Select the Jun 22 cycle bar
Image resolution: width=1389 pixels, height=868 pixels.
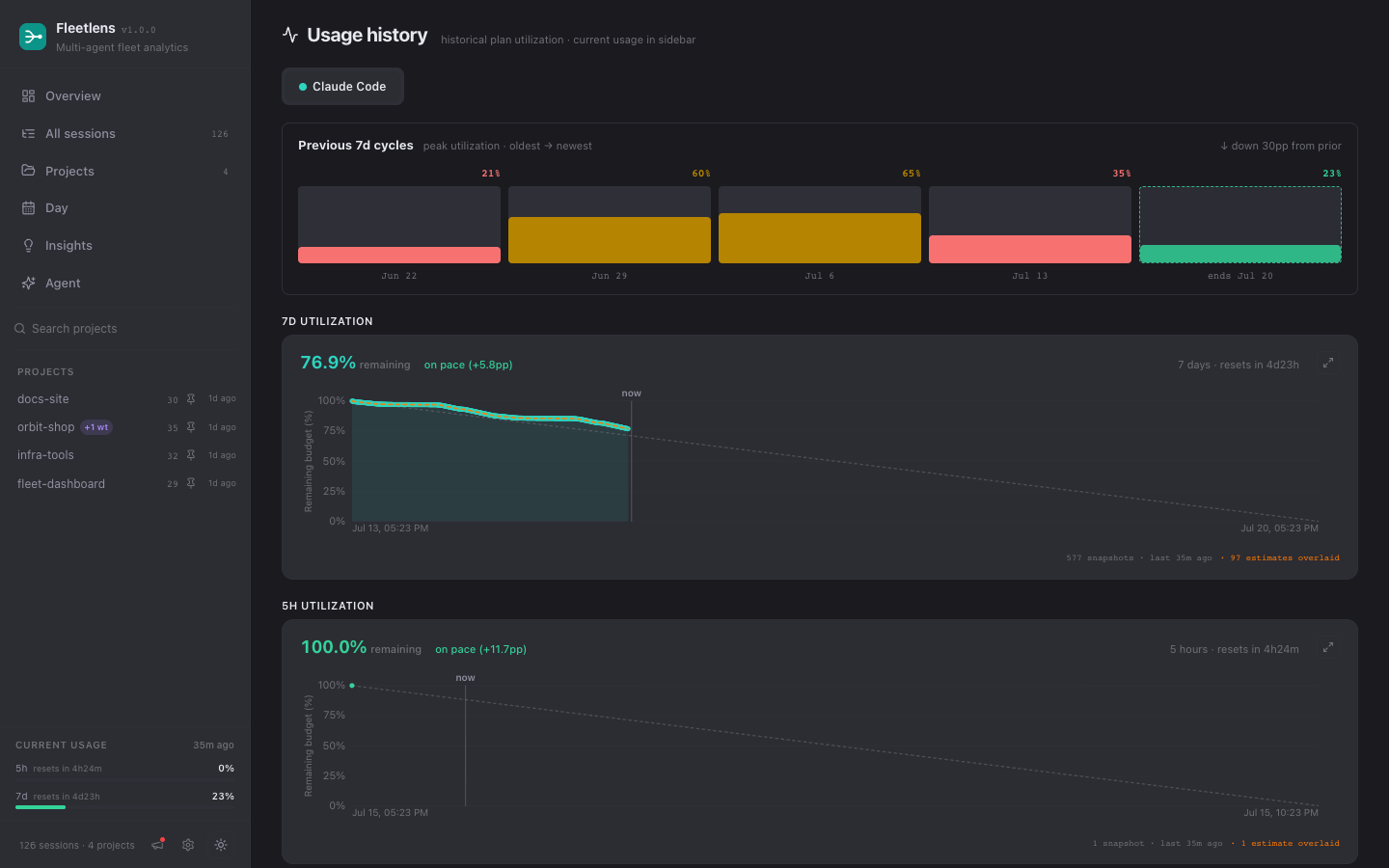pyautogui.click(x=399, y=225)
